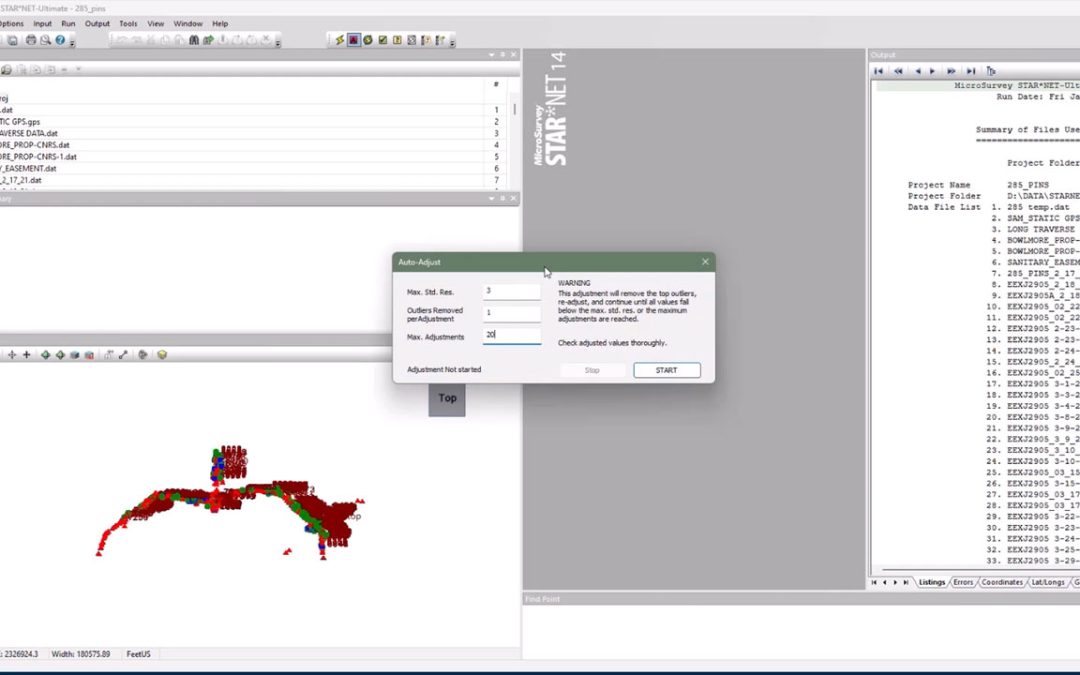
Task: Open the Tools menu
Action: click(128, 23)
